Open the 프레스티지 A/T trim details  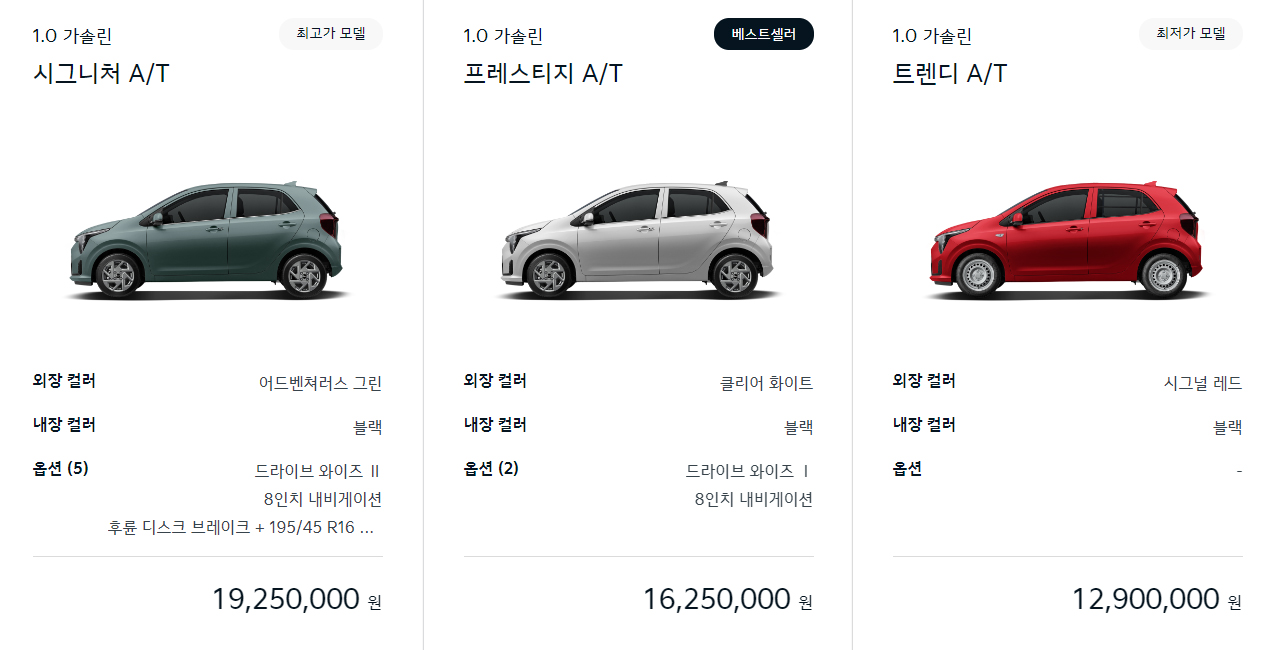pos(540,72)
